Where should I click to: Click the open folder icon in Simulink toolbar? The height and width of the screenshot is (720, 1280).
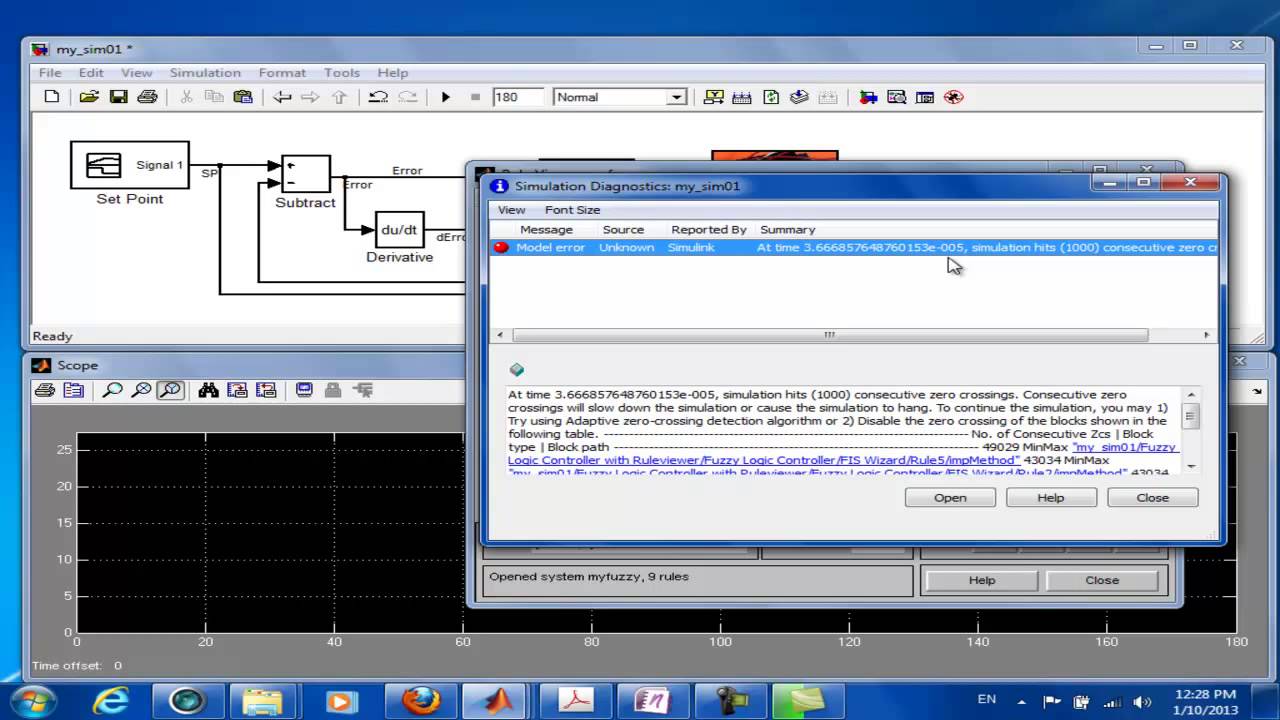coord(89,97)
